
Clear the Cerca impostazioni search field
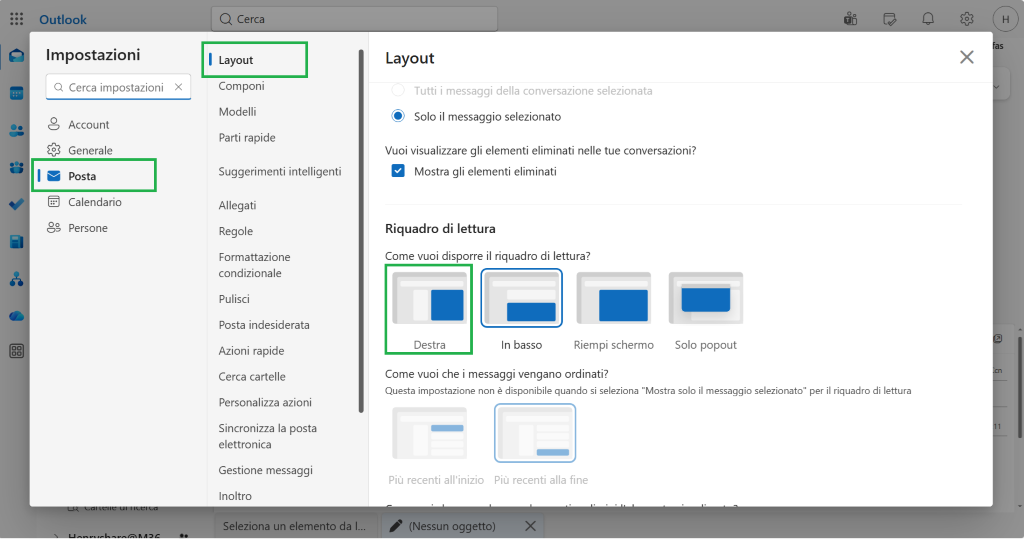178,87
